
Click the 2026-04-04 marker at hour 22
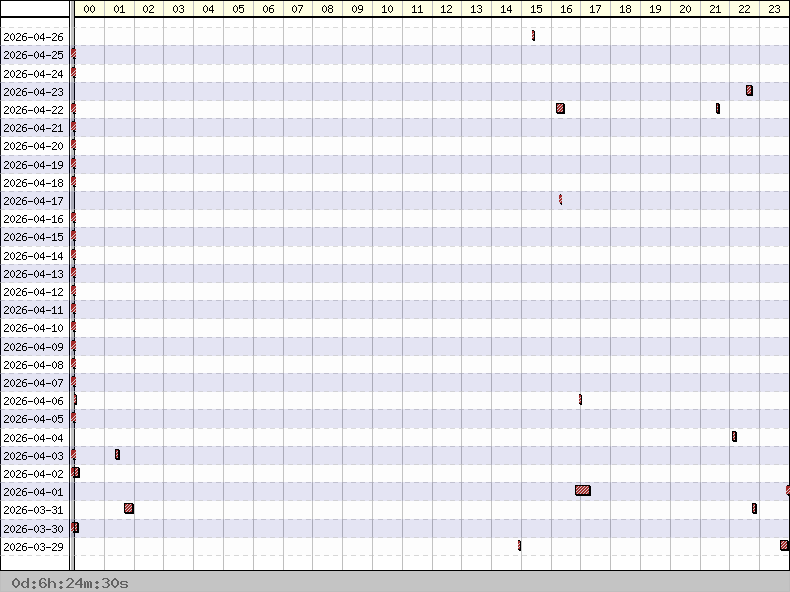734,436
